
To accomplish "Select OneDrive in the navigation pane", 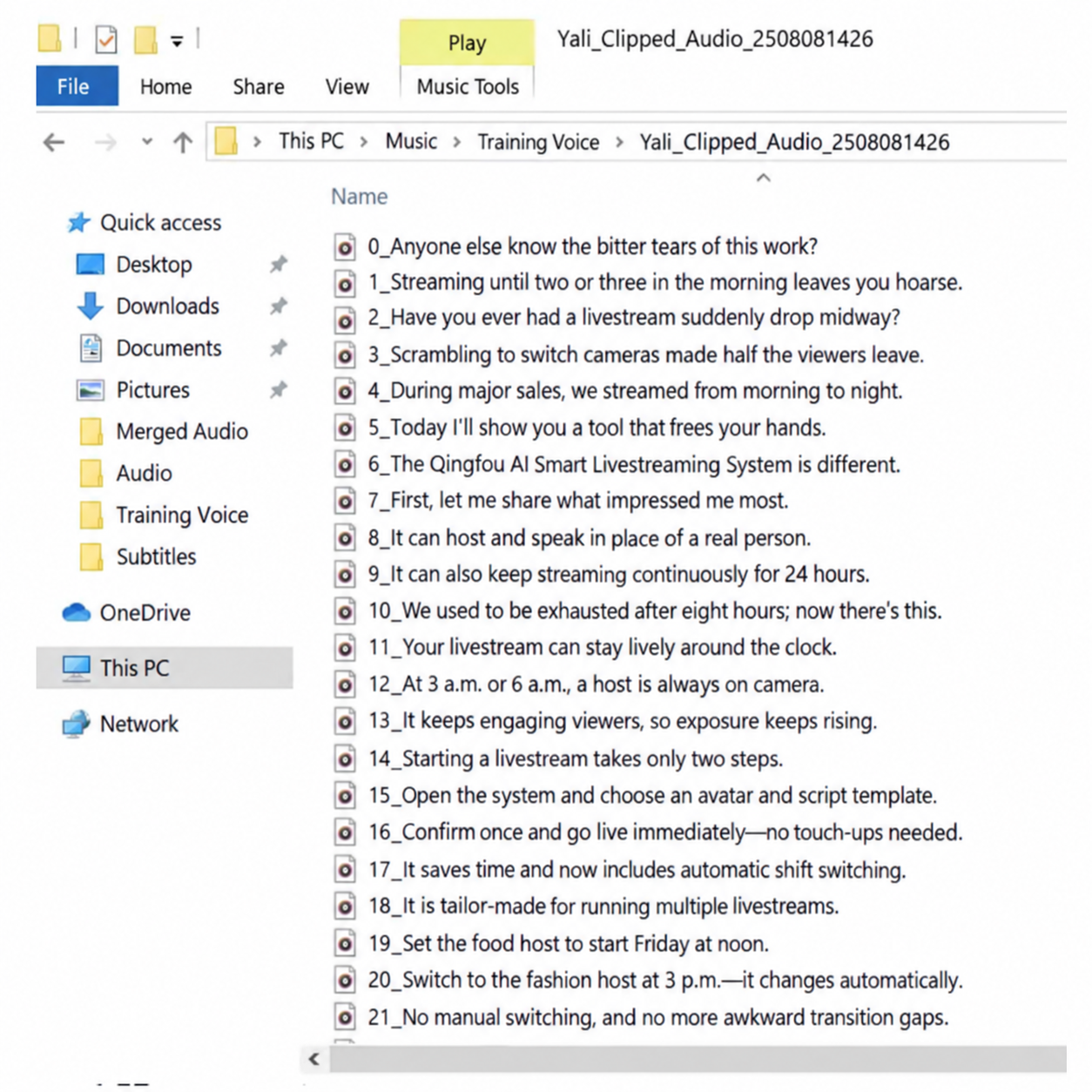I will [127, 612].
